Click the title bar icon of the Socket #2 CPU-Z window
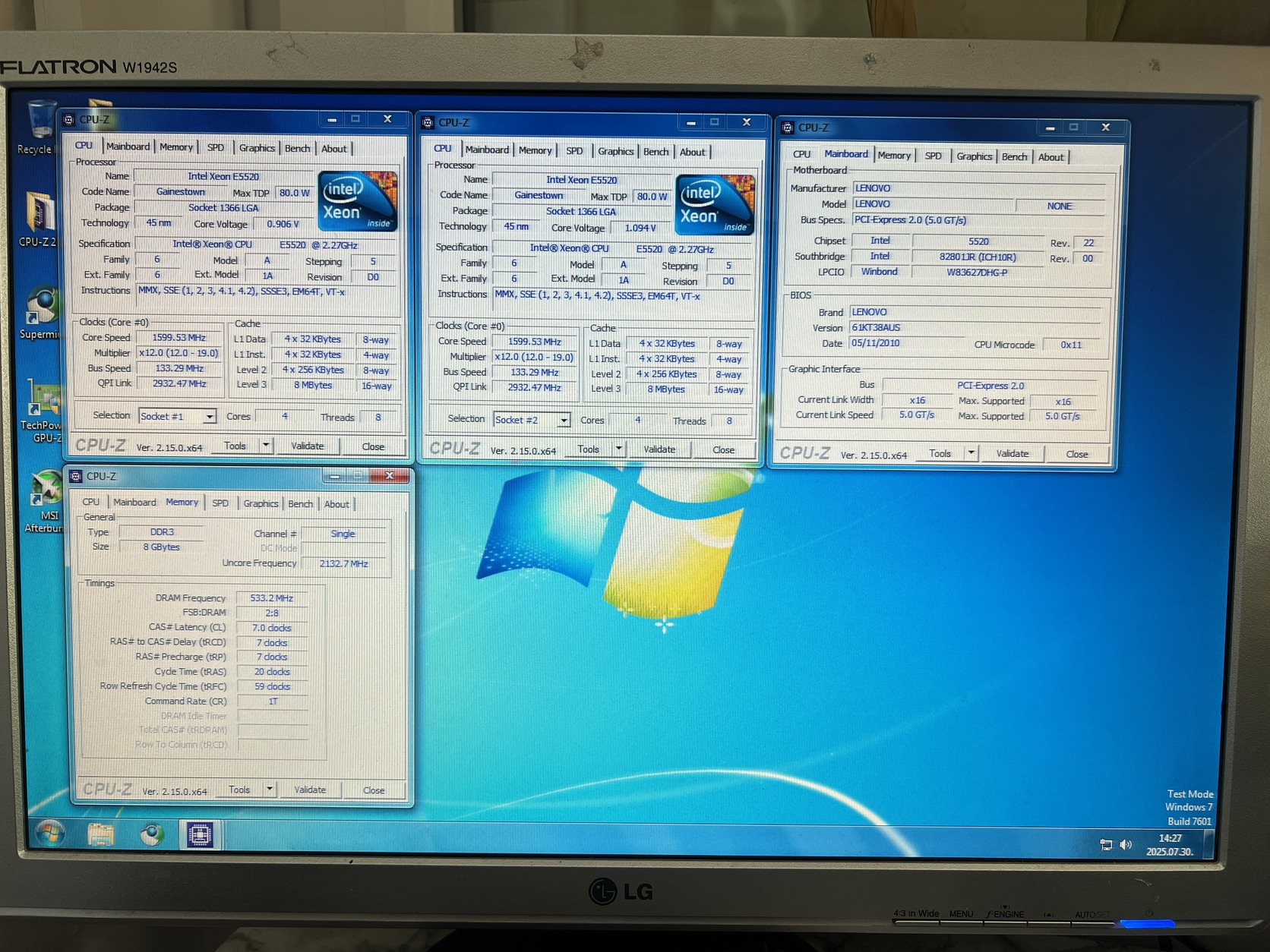 (428, 122)
